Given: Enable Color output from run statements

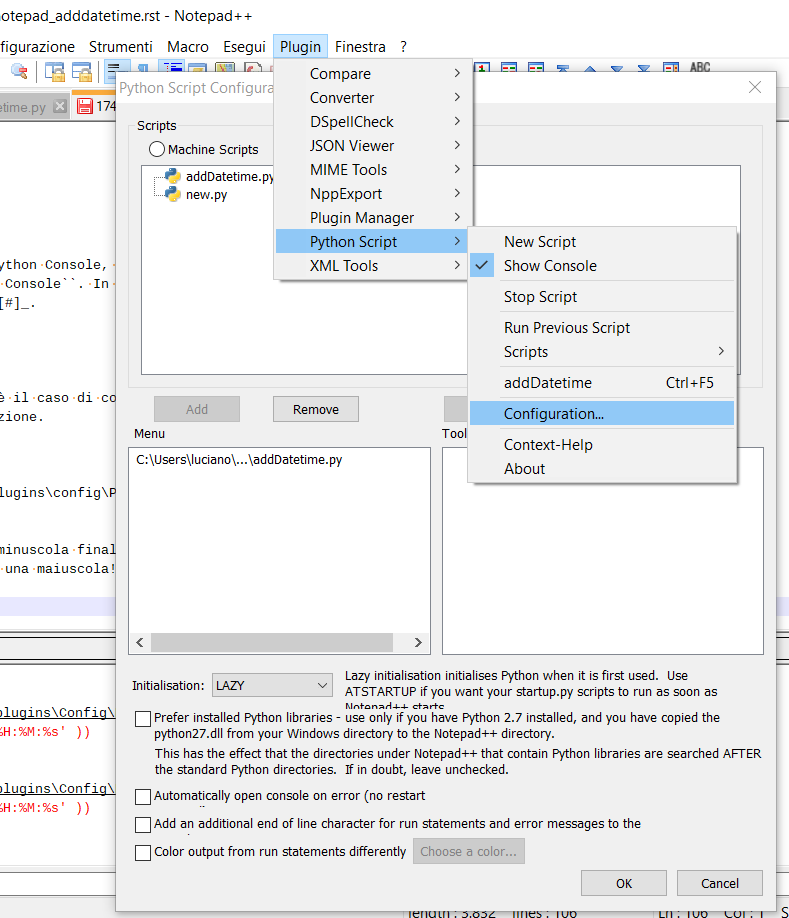Looking at the screenshot, I should tap(143, 852).
